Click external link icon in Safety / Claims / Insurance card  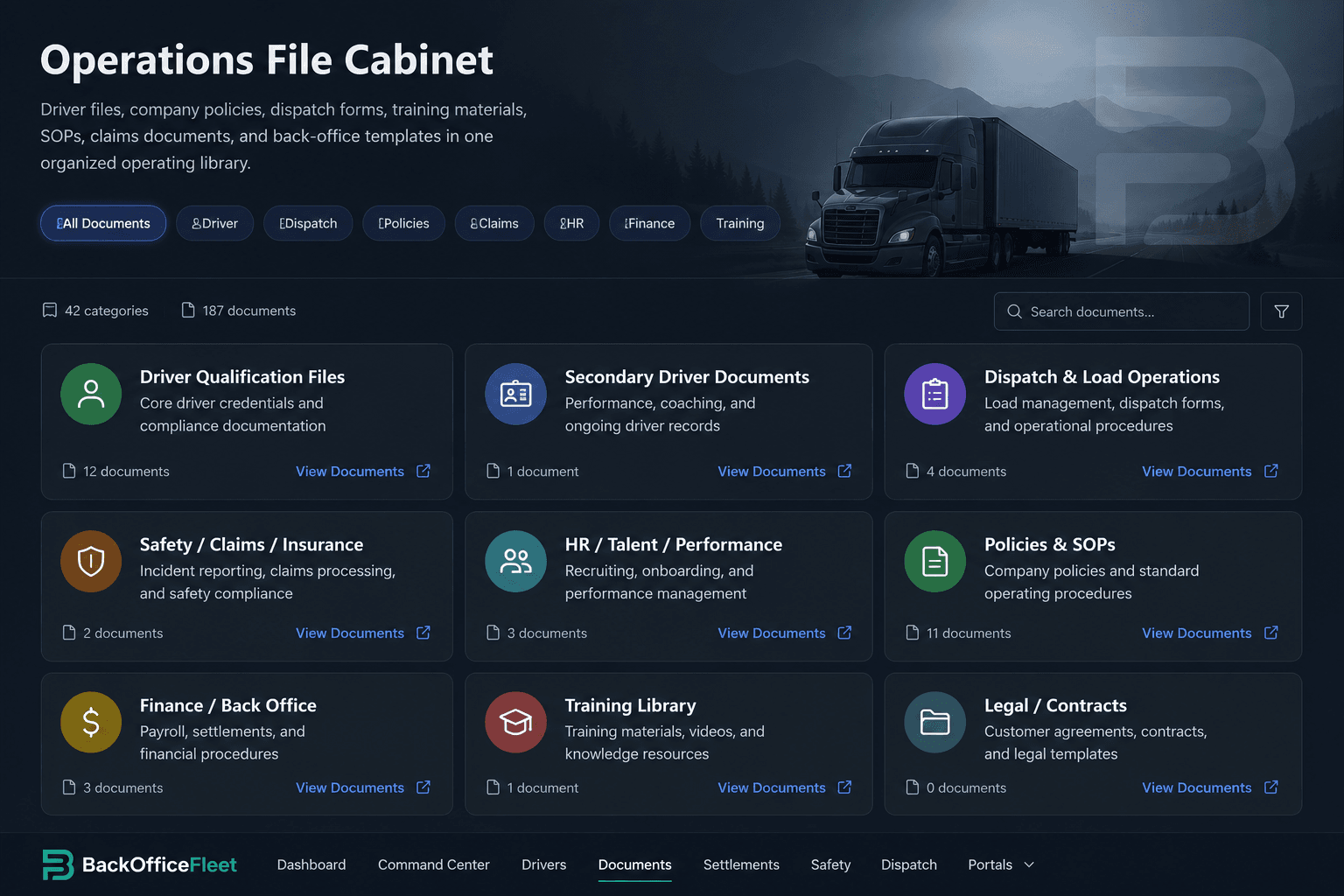(x=423, y=633)
